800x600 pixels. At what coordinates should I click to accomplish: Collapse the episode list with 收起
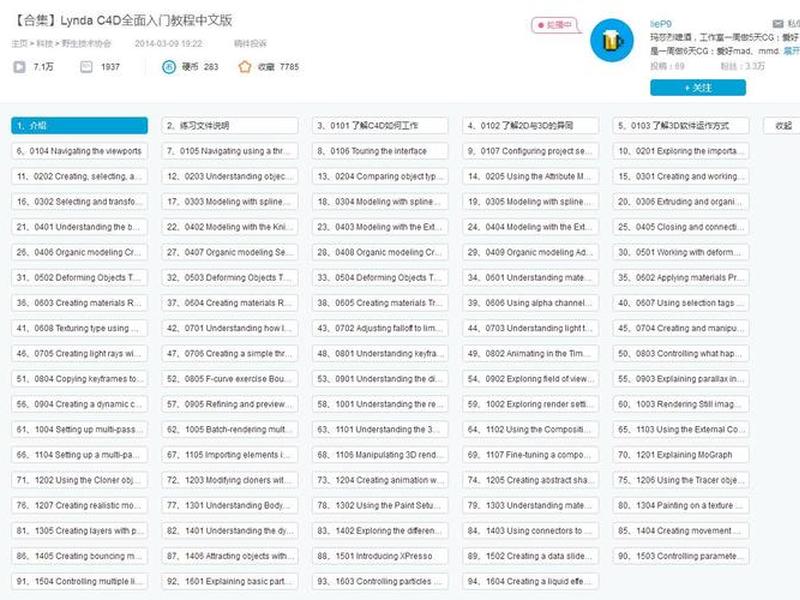coord(783,126)
